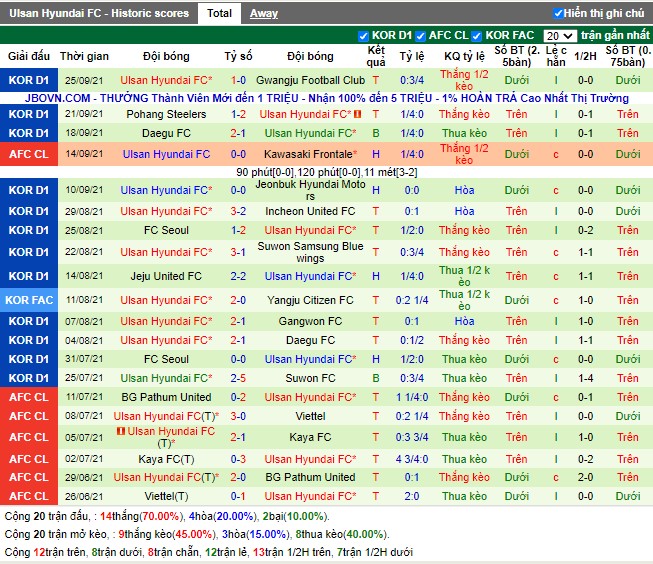Open the Yangju Citizen FC team link
653x564 pixels.
310,300
